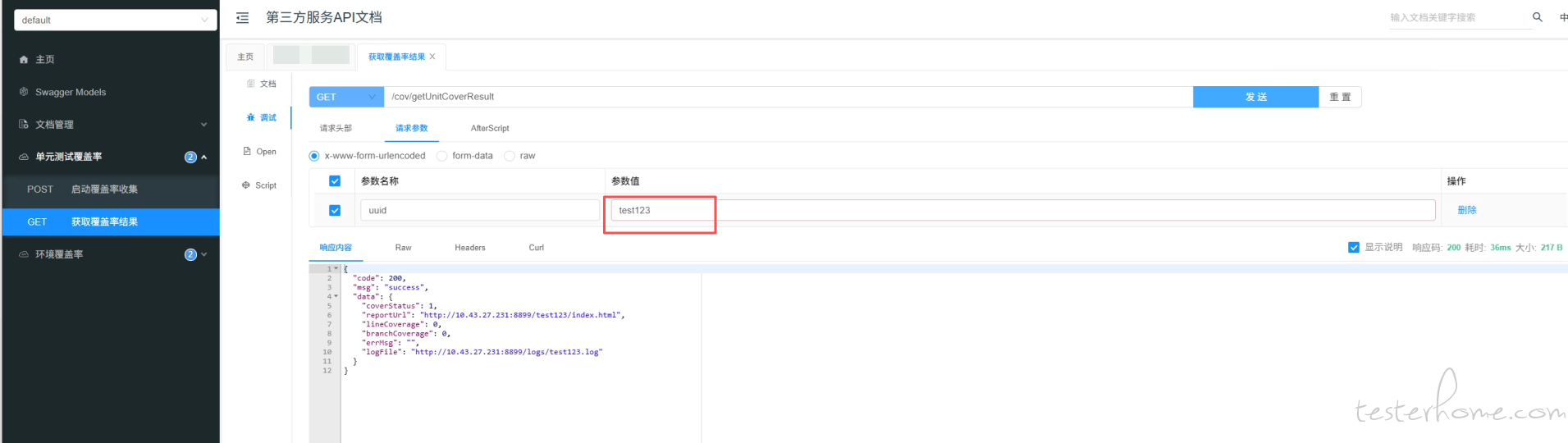Open the Script panel icon
This screenshot has height=443, width=1568.
point(246,185)
